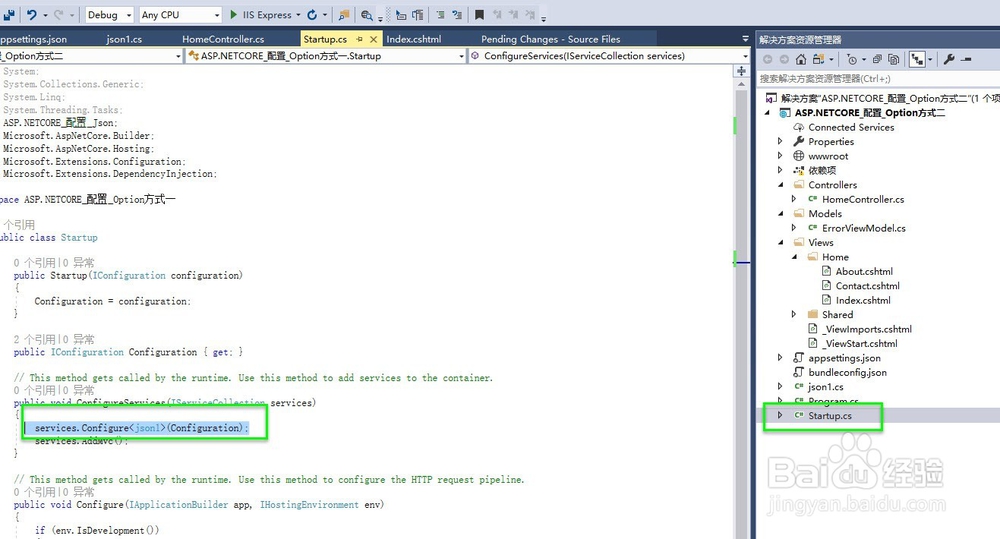This screenshot has height=539, width=1000.
Task: Switch to the json1.cs tab
Action: coord(124,39)
